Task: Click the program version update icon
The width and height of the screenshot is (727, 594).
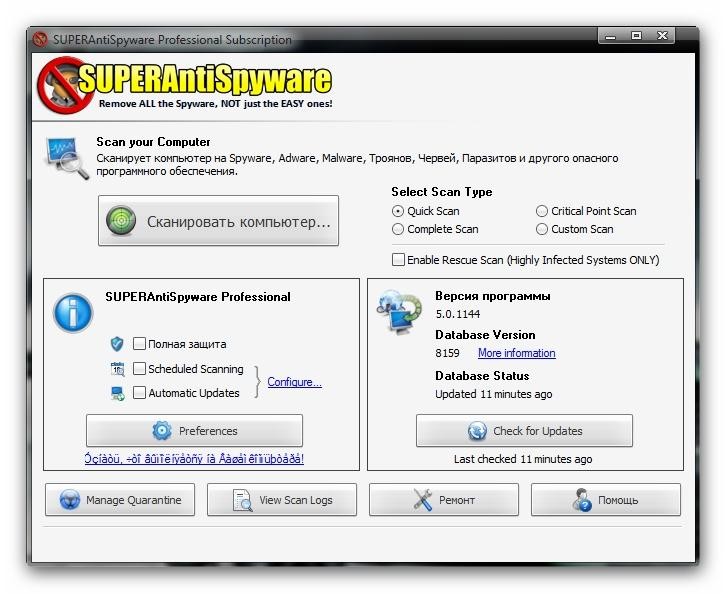Action: 399,312
